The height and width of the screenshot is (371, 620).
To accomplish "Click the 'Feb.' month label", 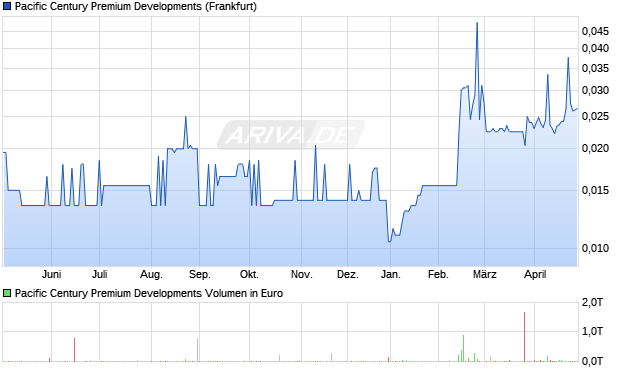I will coord(439,274).
